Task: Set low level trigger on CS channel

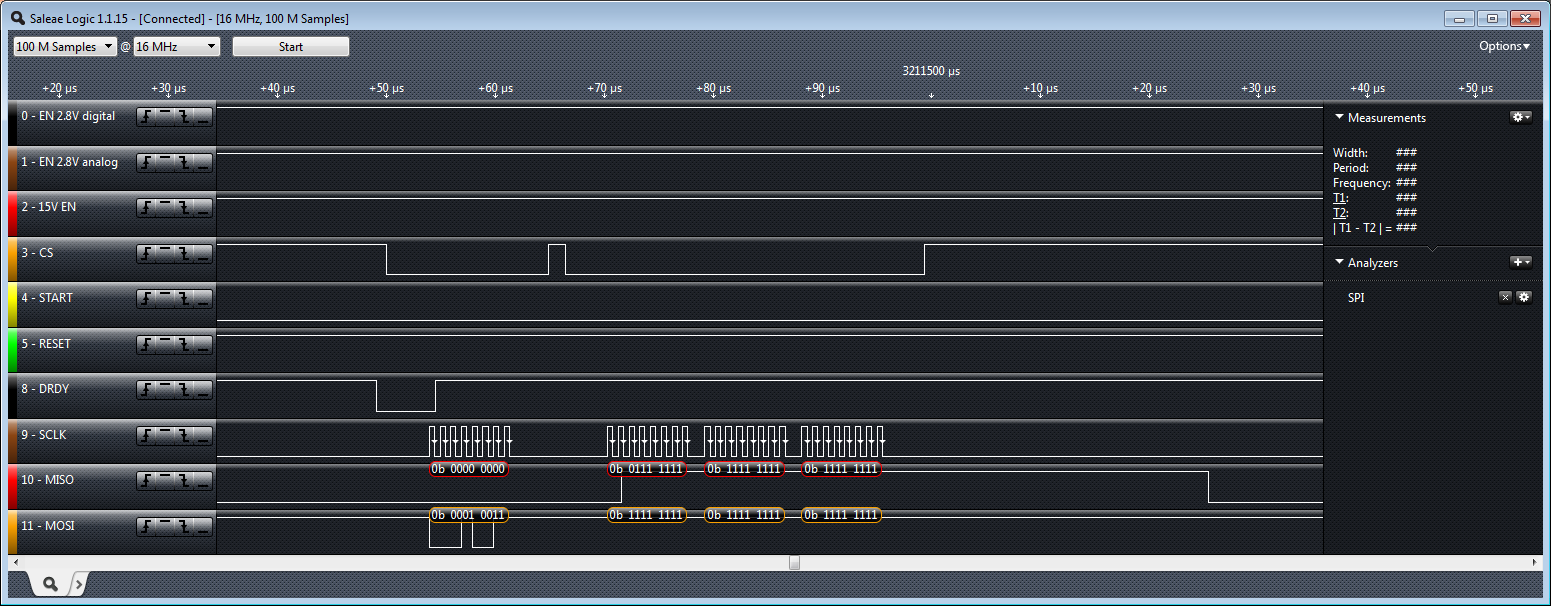Action: click(203, 253)
